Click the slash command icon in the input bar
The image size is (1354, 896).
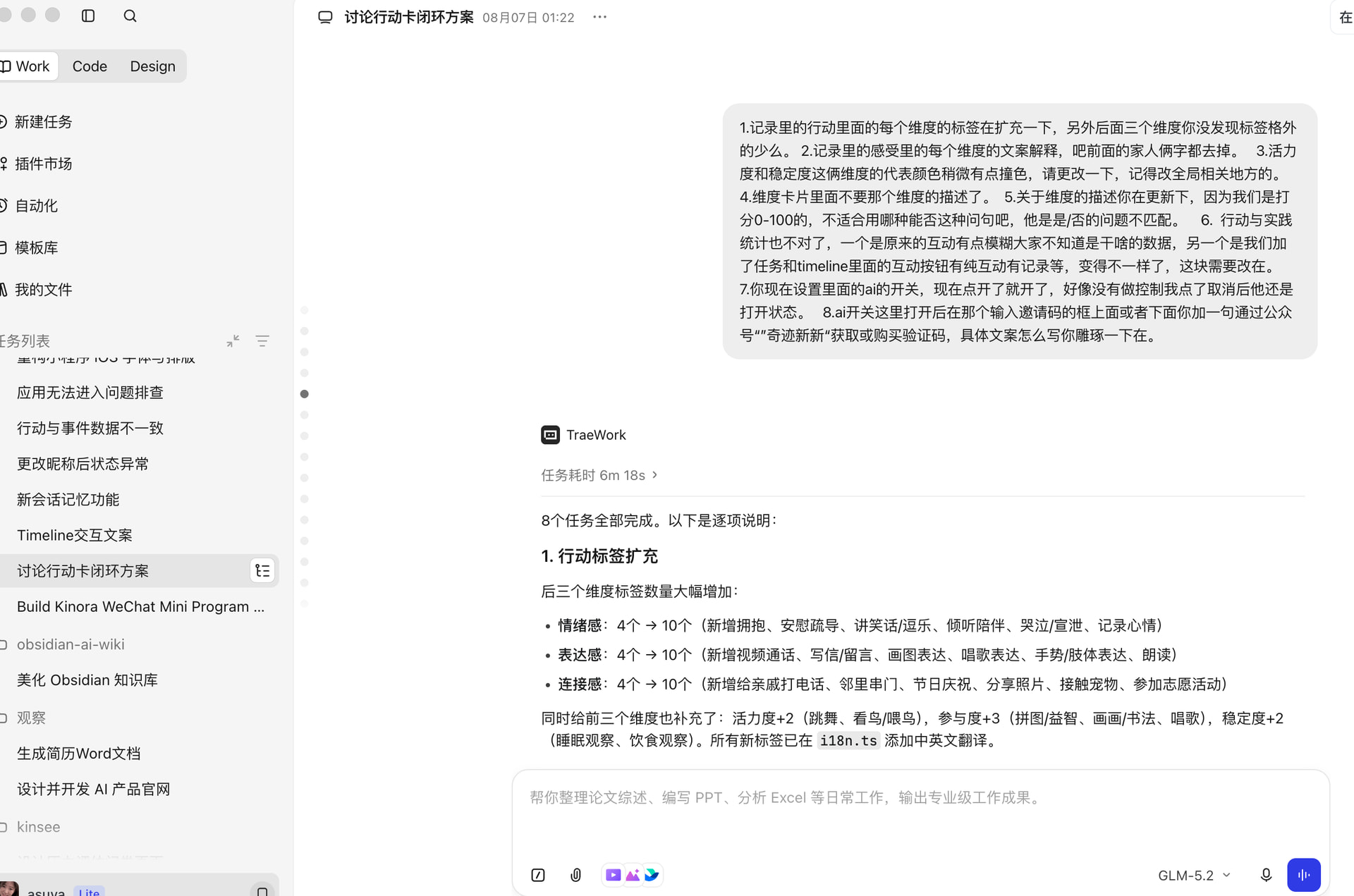tap(538, 875)
